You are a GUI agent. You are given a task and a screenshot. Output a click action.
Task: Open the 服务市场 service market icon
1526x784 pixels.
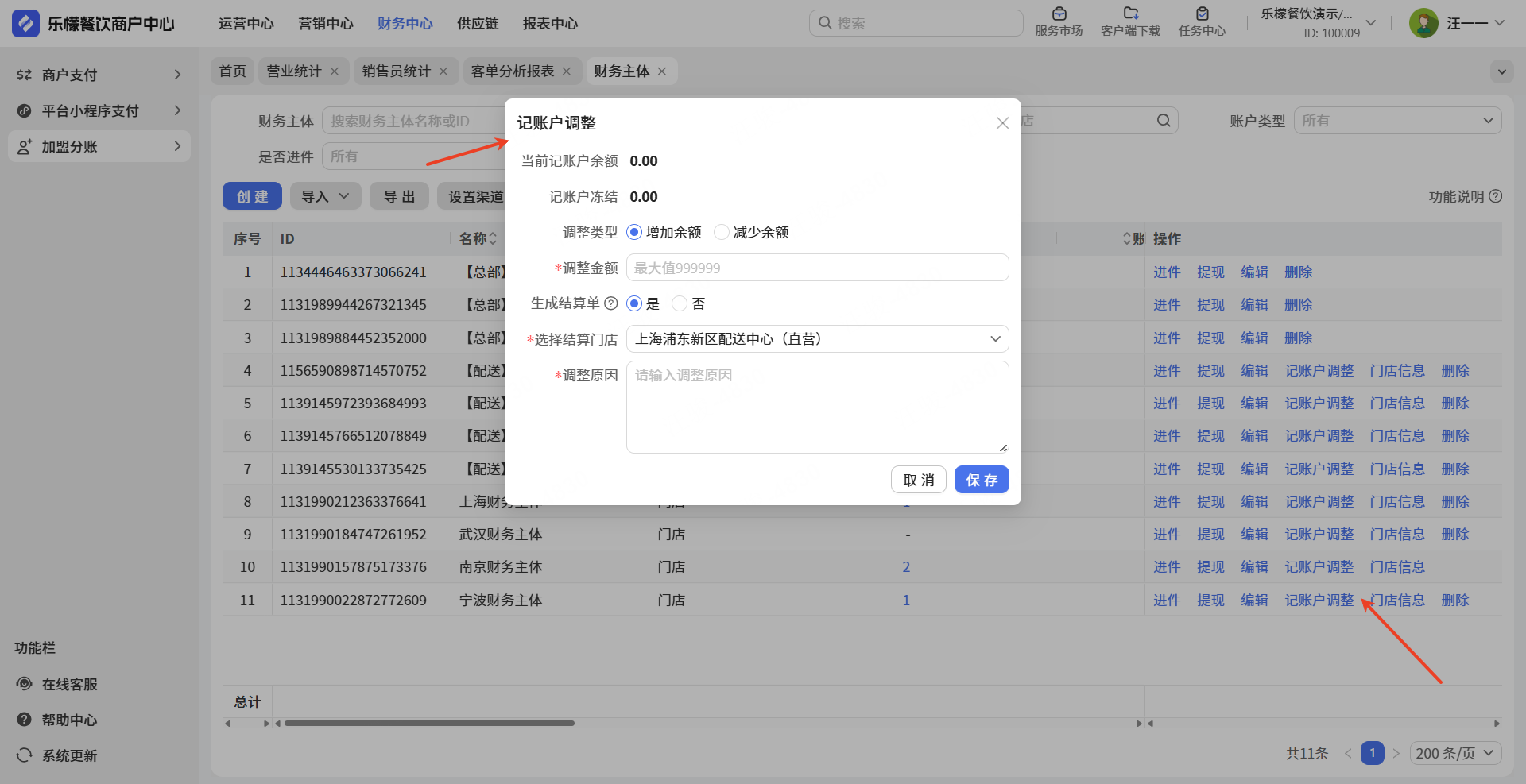1059,14
